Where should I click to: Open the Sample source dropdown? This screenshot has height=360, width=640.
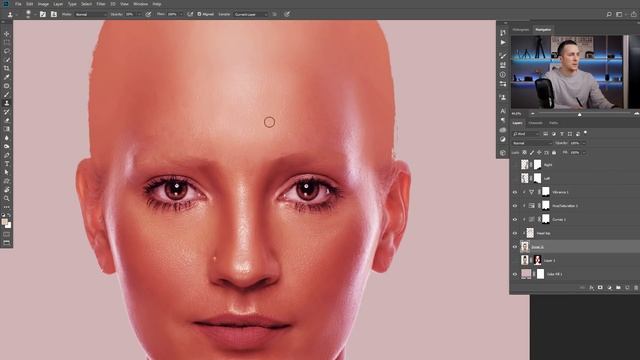[x=251, y=14]
